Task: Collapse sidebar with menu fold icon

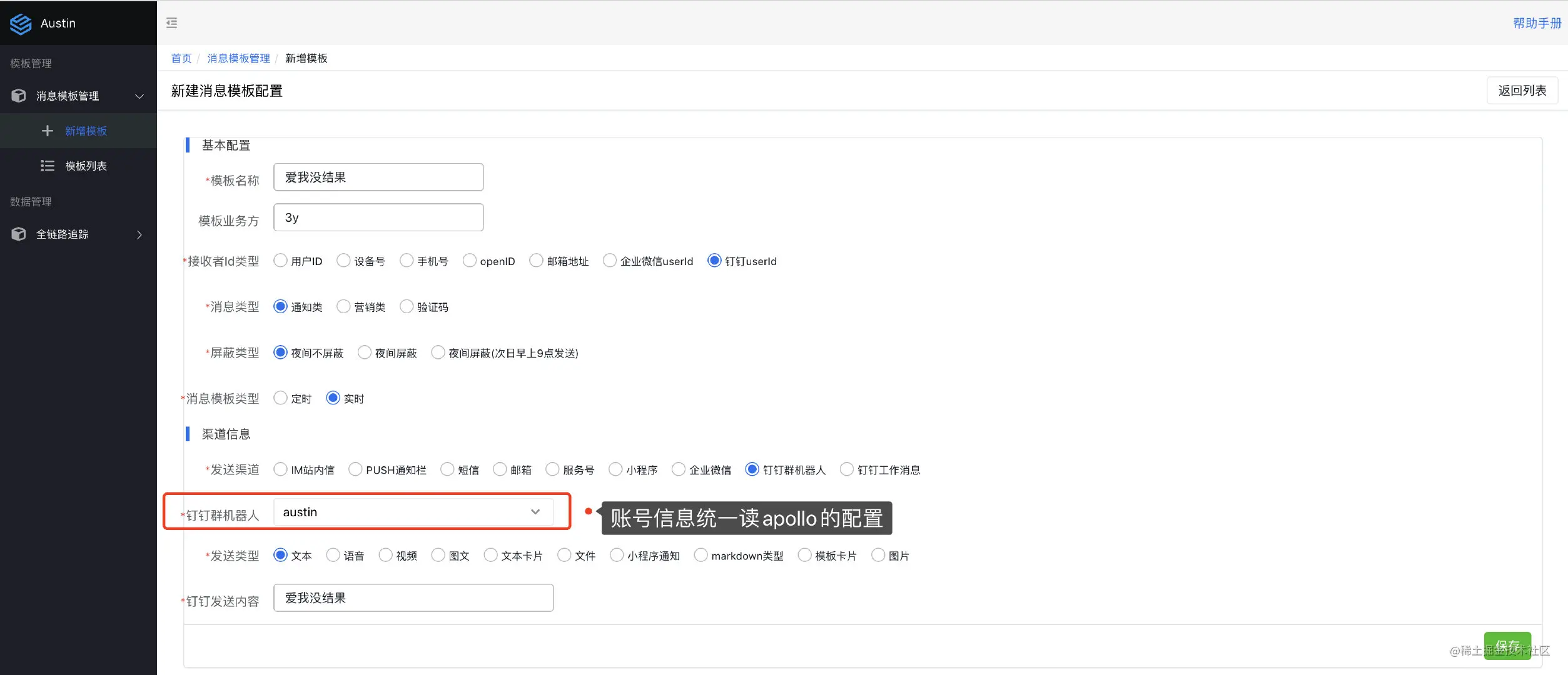Action: (x=172, y=23)
